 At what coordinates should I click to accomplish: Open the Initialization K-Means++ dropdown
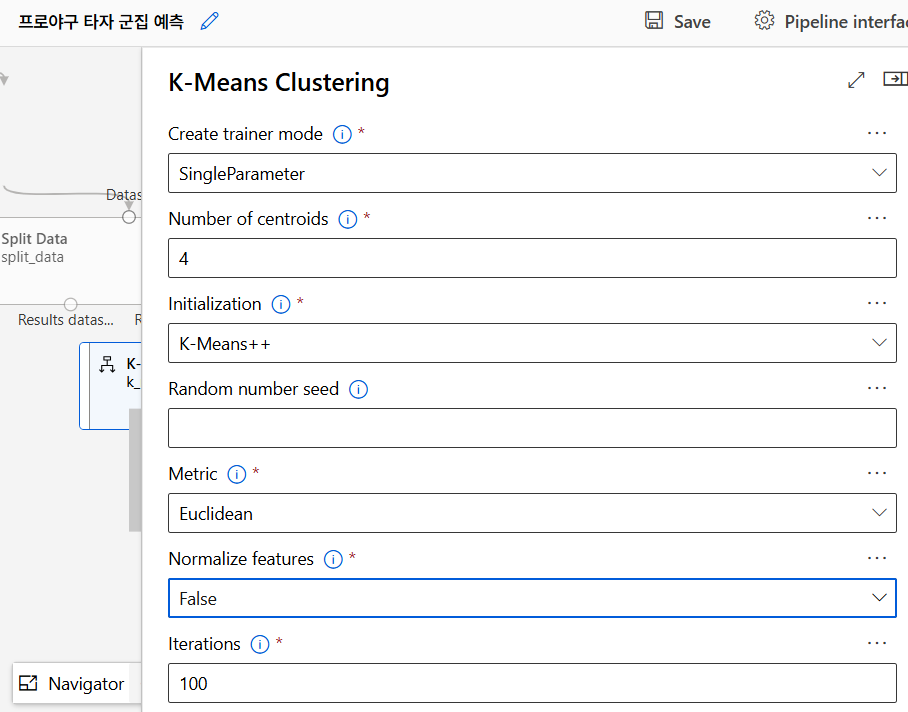pyautogui.click(x=532, y=343)
